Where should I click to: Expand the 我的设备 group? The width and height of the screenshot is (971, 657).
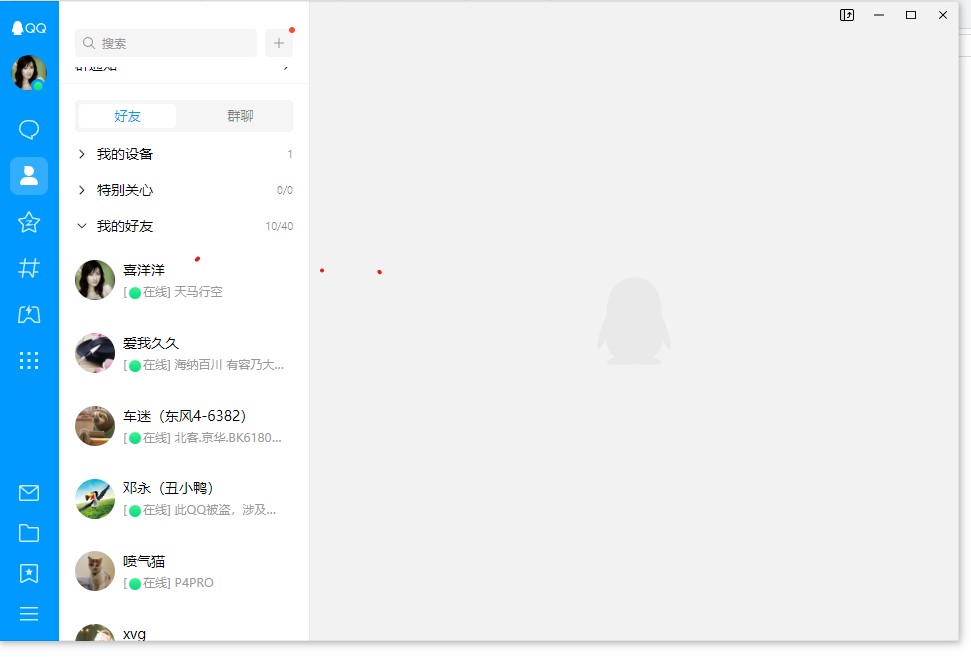[x=124, y=154]
